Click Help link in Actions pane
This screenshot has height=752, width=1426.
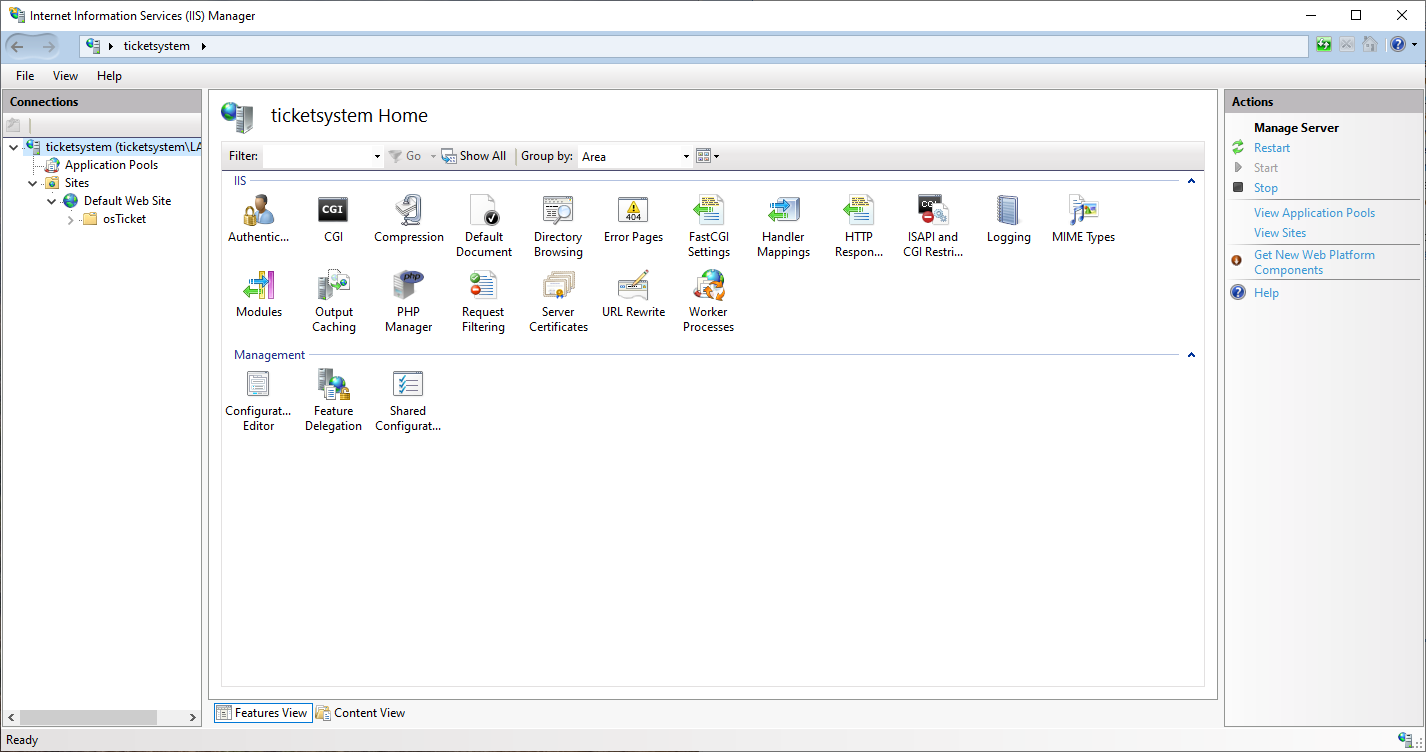pyautogui.click(x=1266, y=293)
